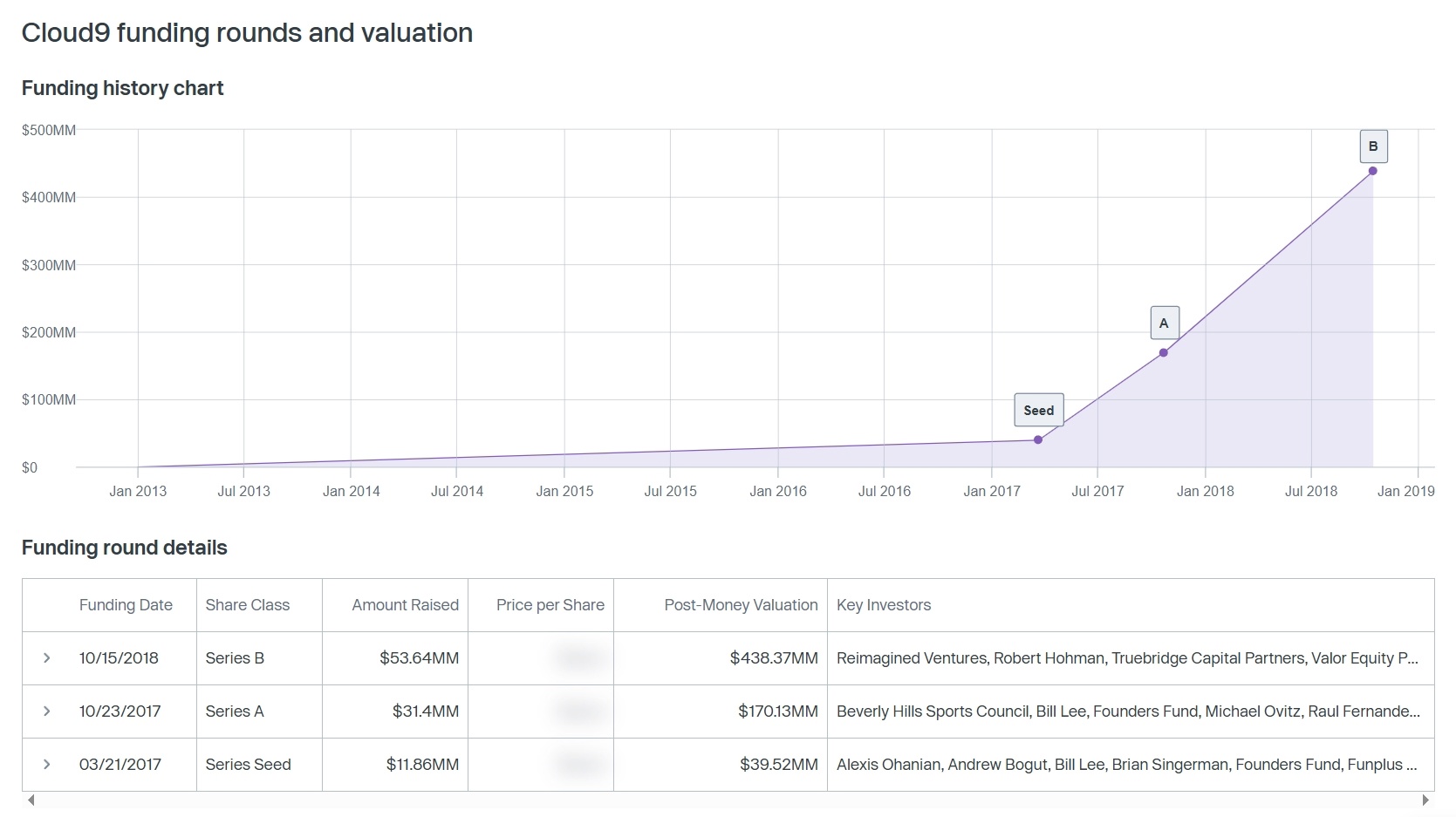Viewport: 1456px width, 817px height.
Task: Expand the Series A funding row
Action: 47,711
